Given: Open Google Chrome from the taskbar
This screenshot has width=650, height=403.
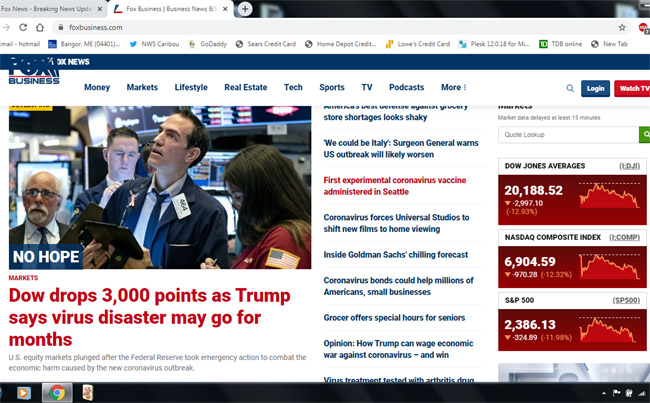Looking at the screenshot, I should (57, 393).
